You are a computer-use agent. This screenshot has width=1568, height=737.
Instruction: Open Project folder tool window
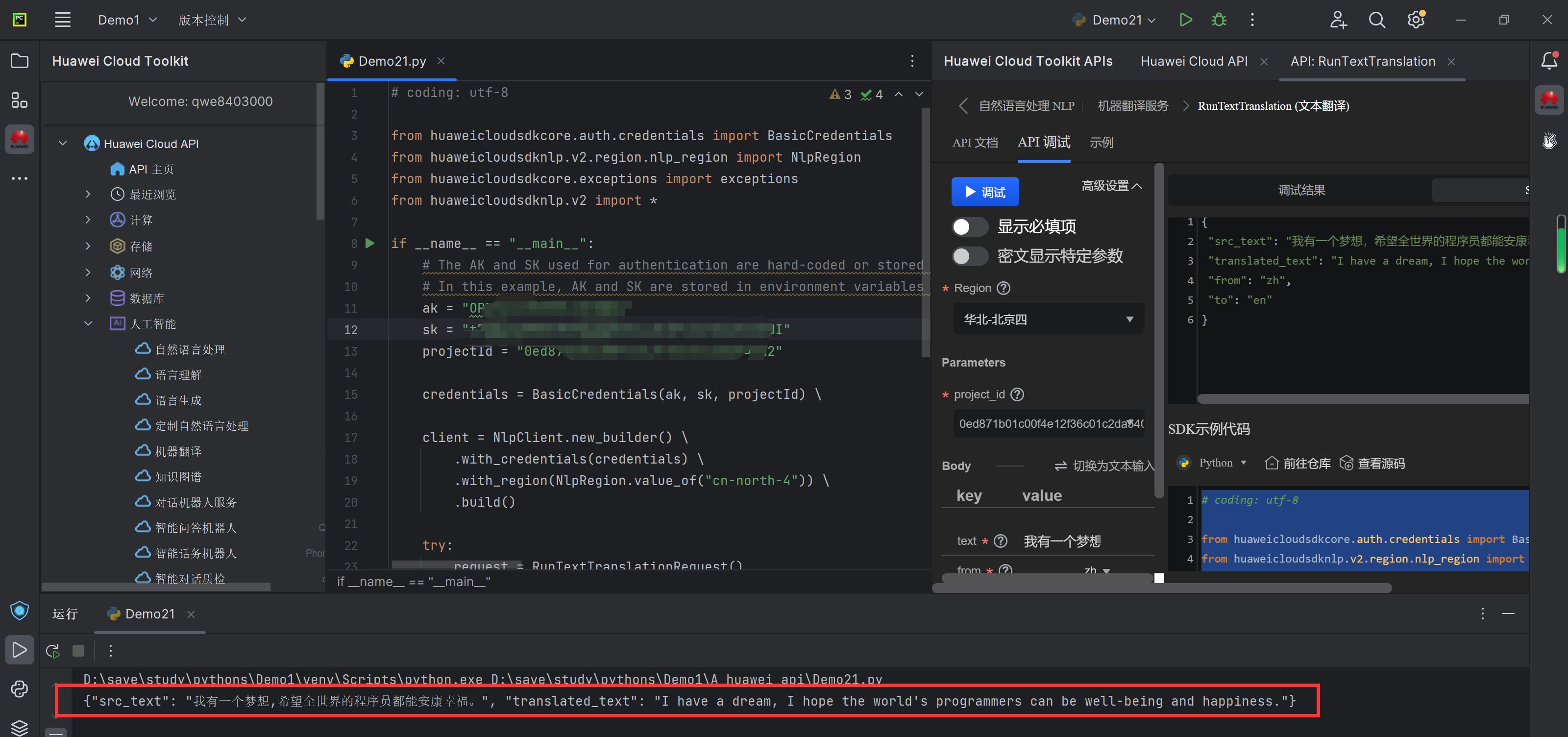click(20, 61)
